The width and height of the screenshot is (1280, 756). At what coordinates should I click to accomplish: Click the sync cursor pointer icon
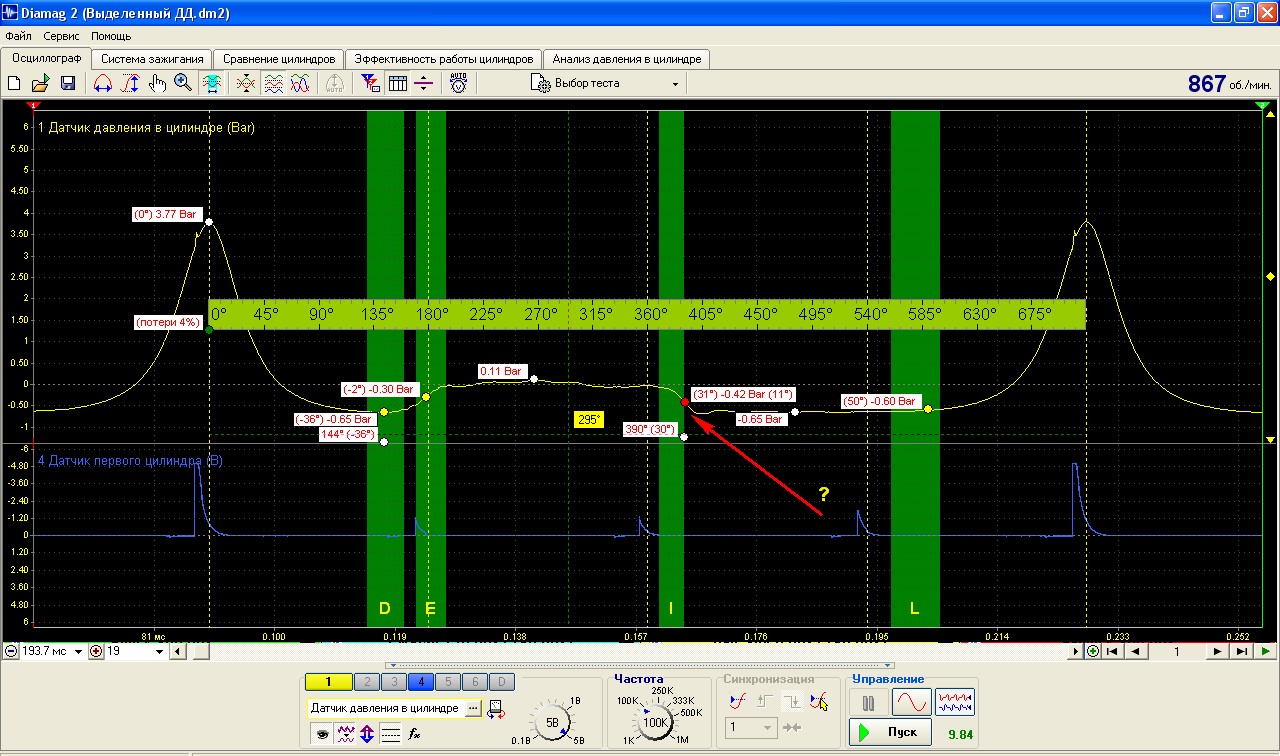click(x=819, y=702)
